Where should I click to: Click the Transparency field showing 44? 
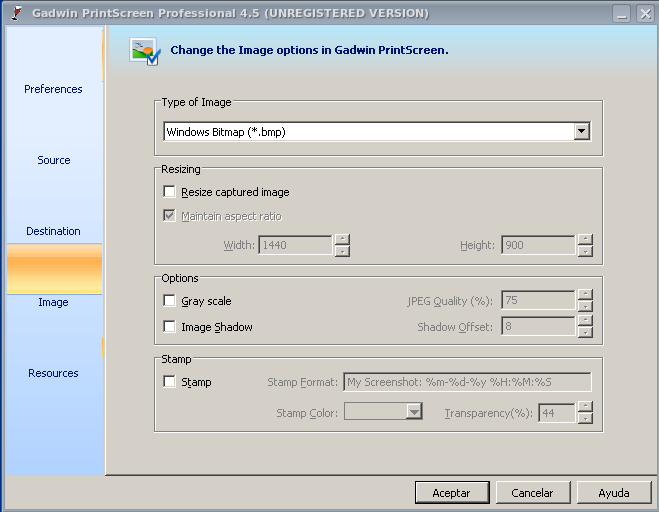tap(556, 413)
